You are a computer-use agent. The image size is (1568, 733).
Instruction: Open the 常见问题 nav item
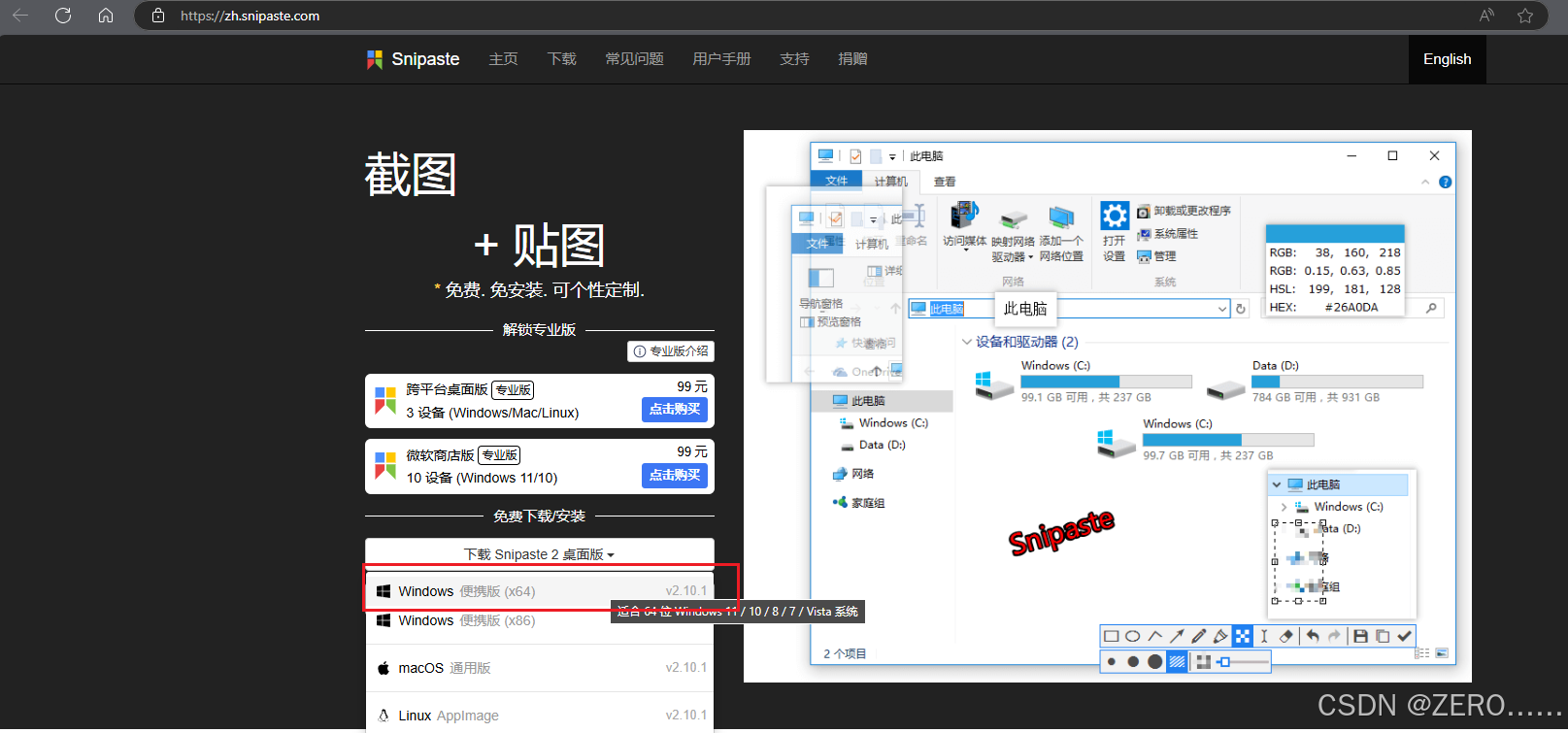coord(634,59)
